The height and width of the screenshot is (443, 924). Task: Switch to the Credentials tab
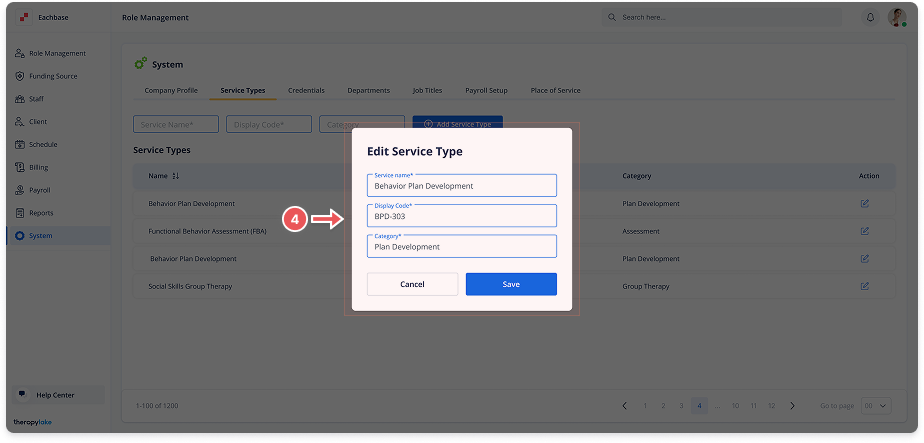(306, 91)
